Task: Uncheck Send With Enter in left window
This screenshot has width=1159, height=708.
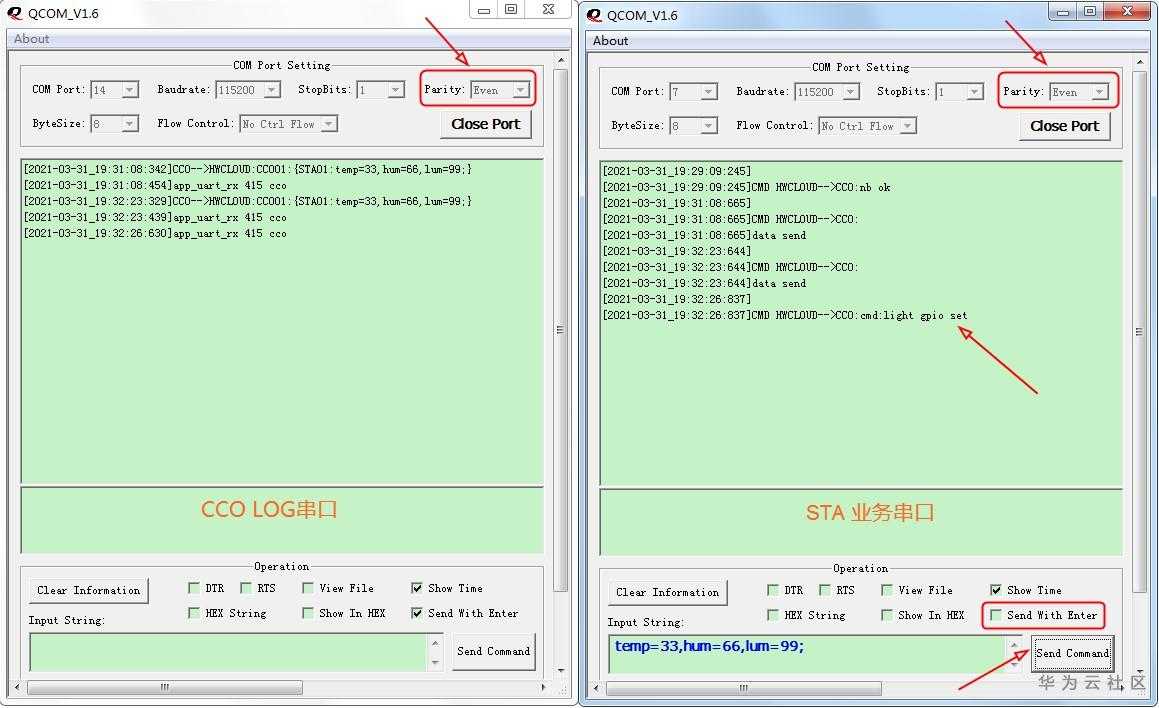Action: (417, 613)
